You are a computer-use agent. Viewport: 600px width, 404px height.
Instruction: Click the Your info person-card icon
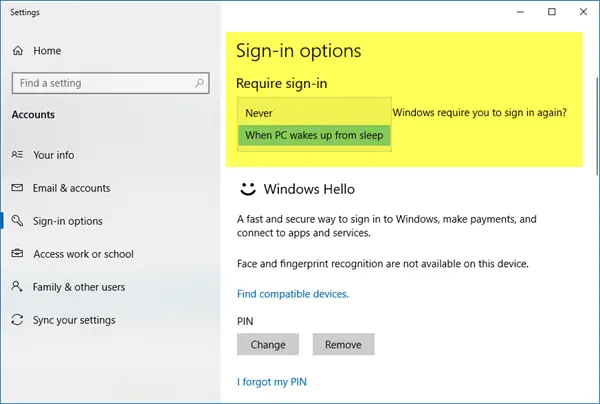click(17, 155)
